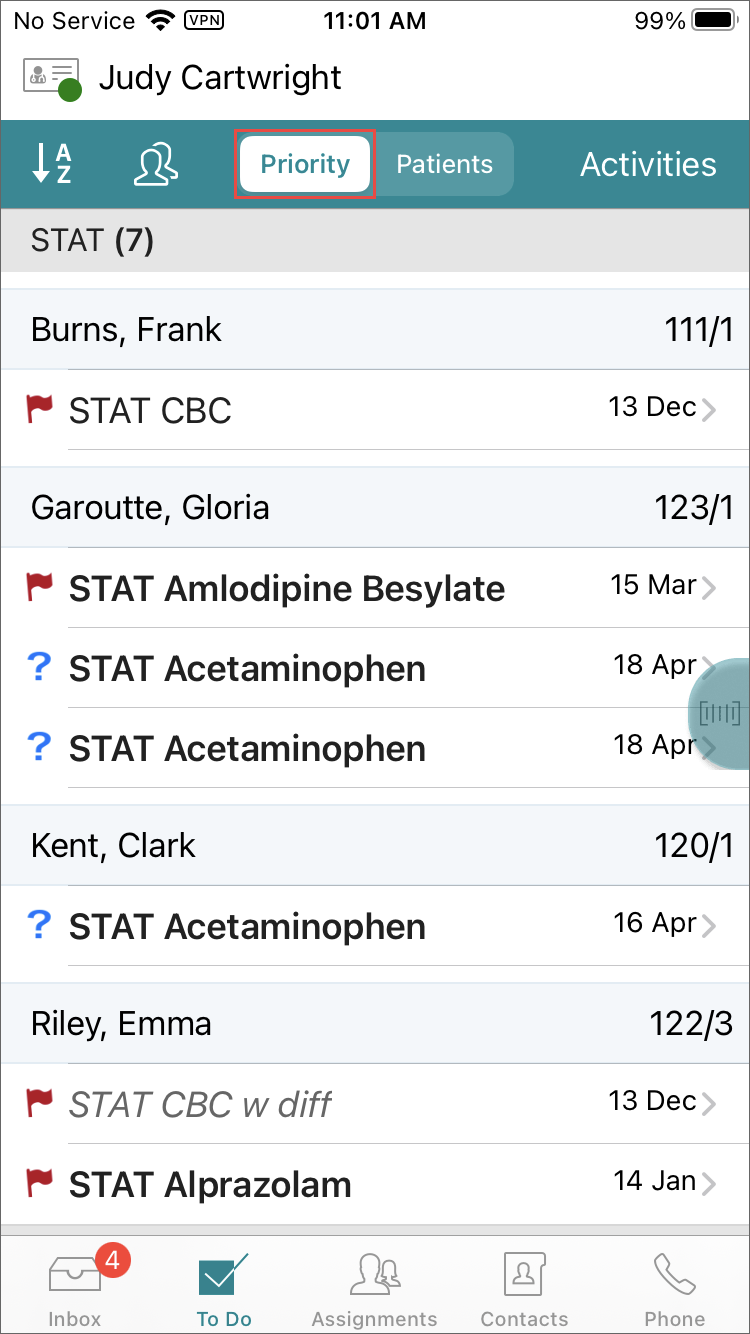Tap the user profile card icon
Screen dimensions: 750x1334
coord(51,78)
